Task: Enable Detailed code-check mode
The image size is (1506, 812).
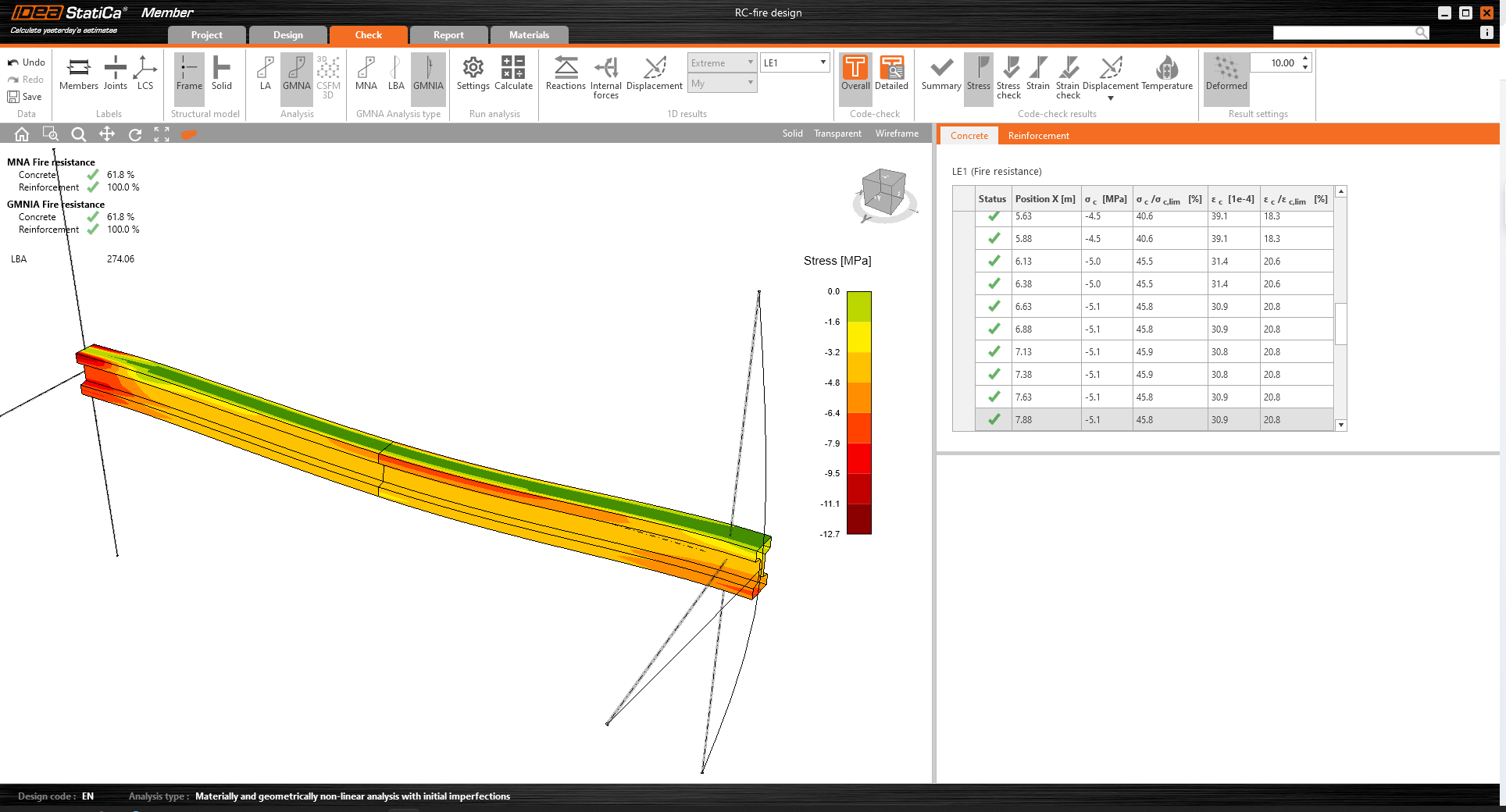Action: pos(891,73)
